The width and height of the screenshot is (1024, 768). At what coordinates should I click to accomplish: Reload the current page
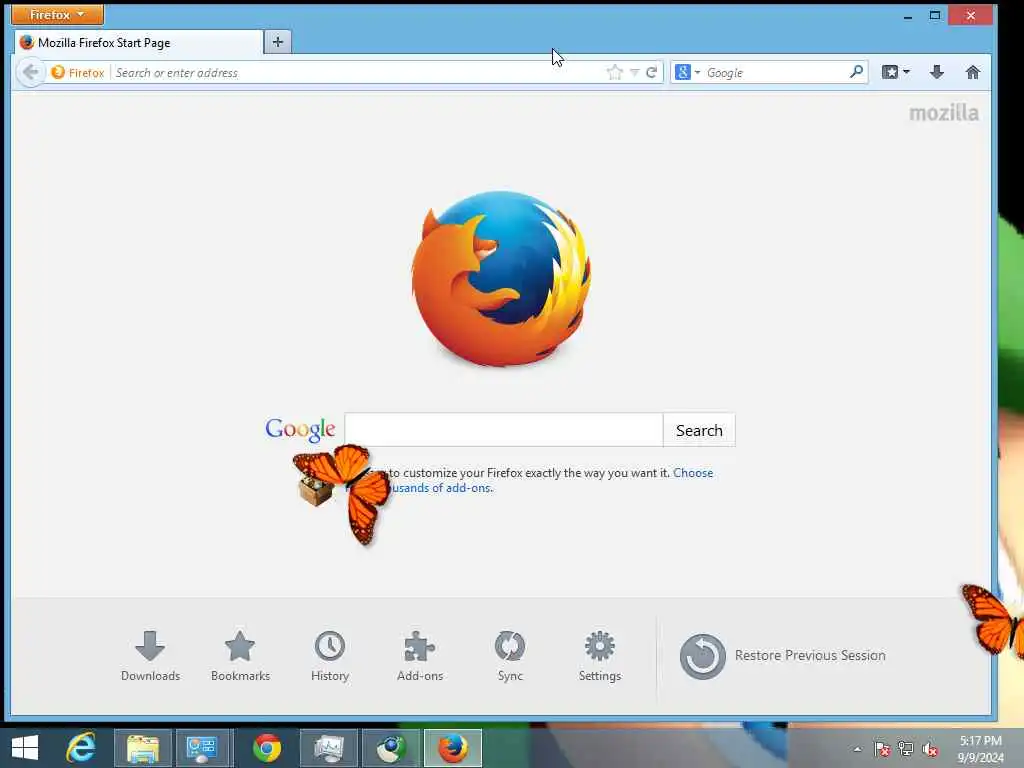coord(651,72)
